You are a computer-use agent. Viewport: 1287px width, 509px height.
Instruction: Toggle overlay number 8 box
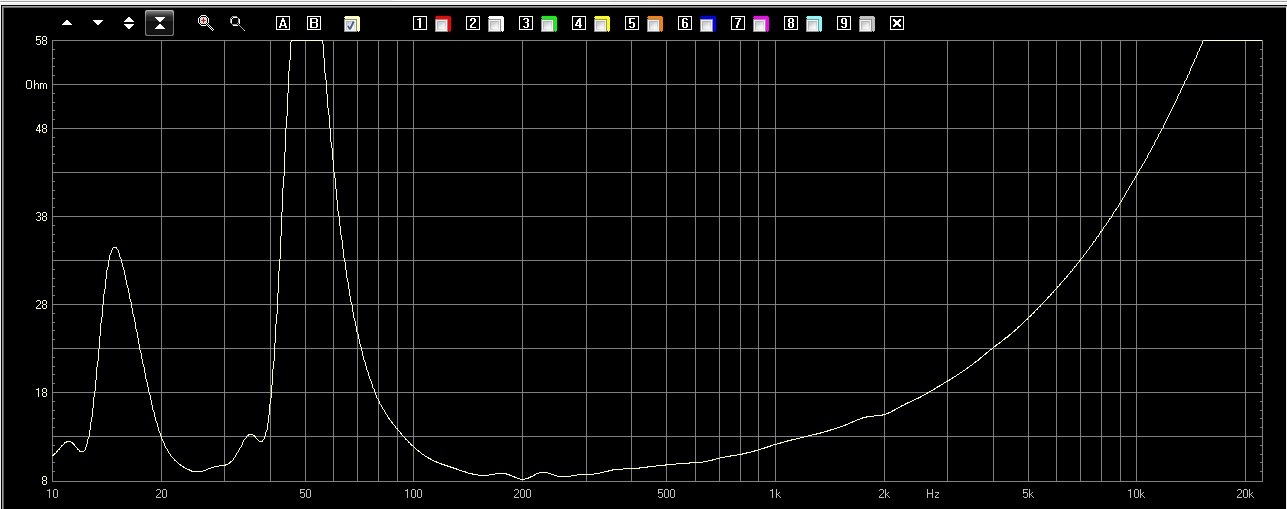(791, 23)
